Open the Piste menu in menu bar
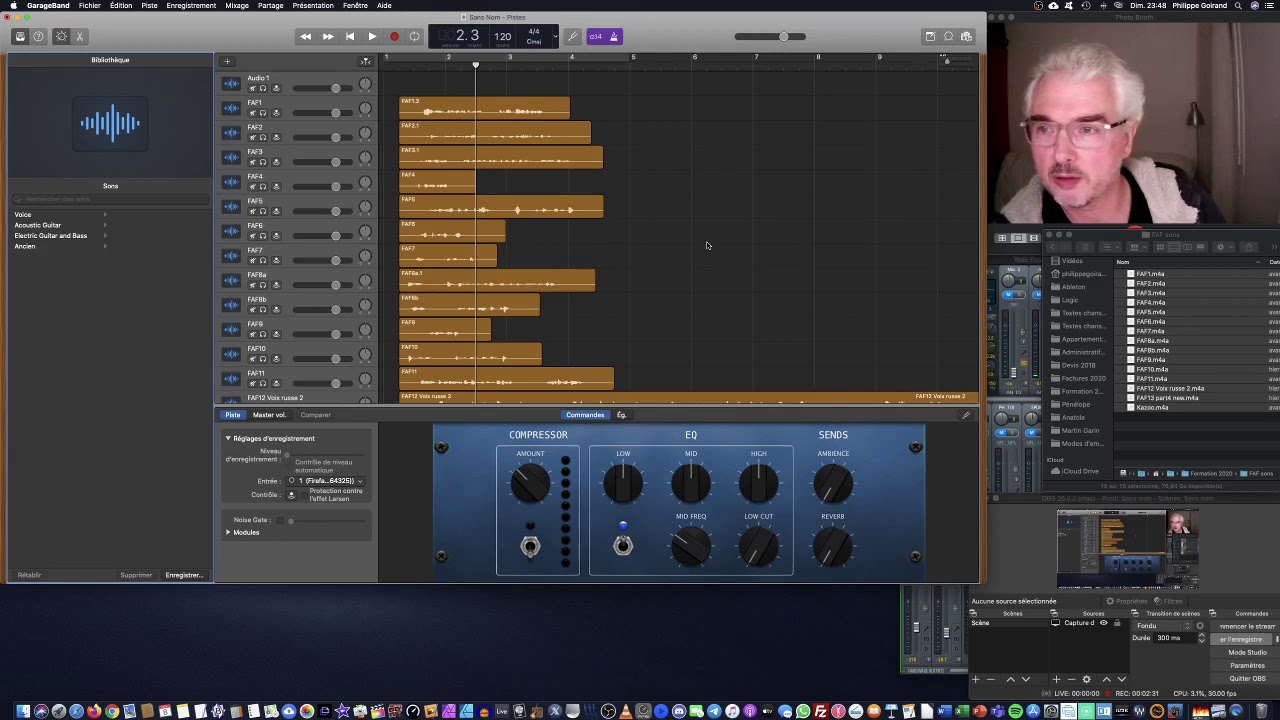Screen dimensions: 1280x720 (149, 6)
